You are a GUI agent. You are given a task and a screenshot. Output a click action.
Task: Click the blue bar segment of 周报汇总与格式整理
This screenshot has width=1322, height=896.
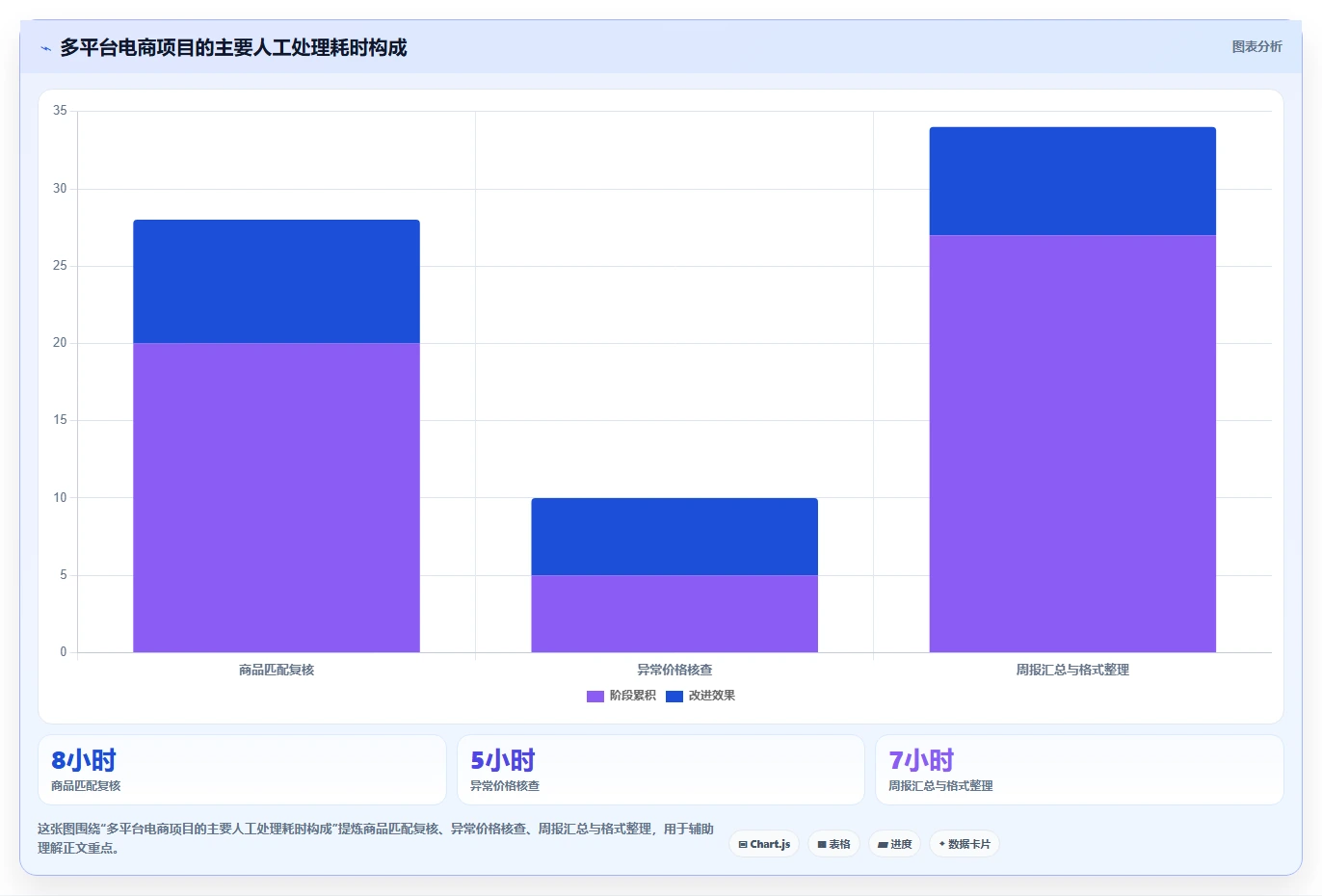(1072, 181)
